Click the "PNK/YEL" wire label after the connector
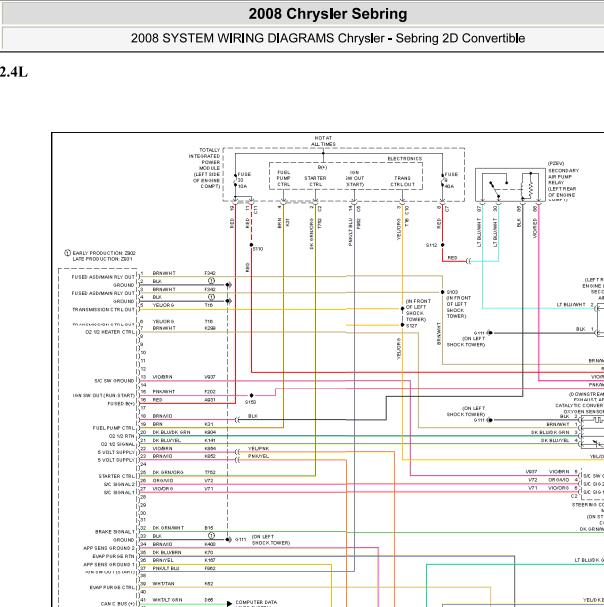The image size is (604, 607). [x=258, y=456]
